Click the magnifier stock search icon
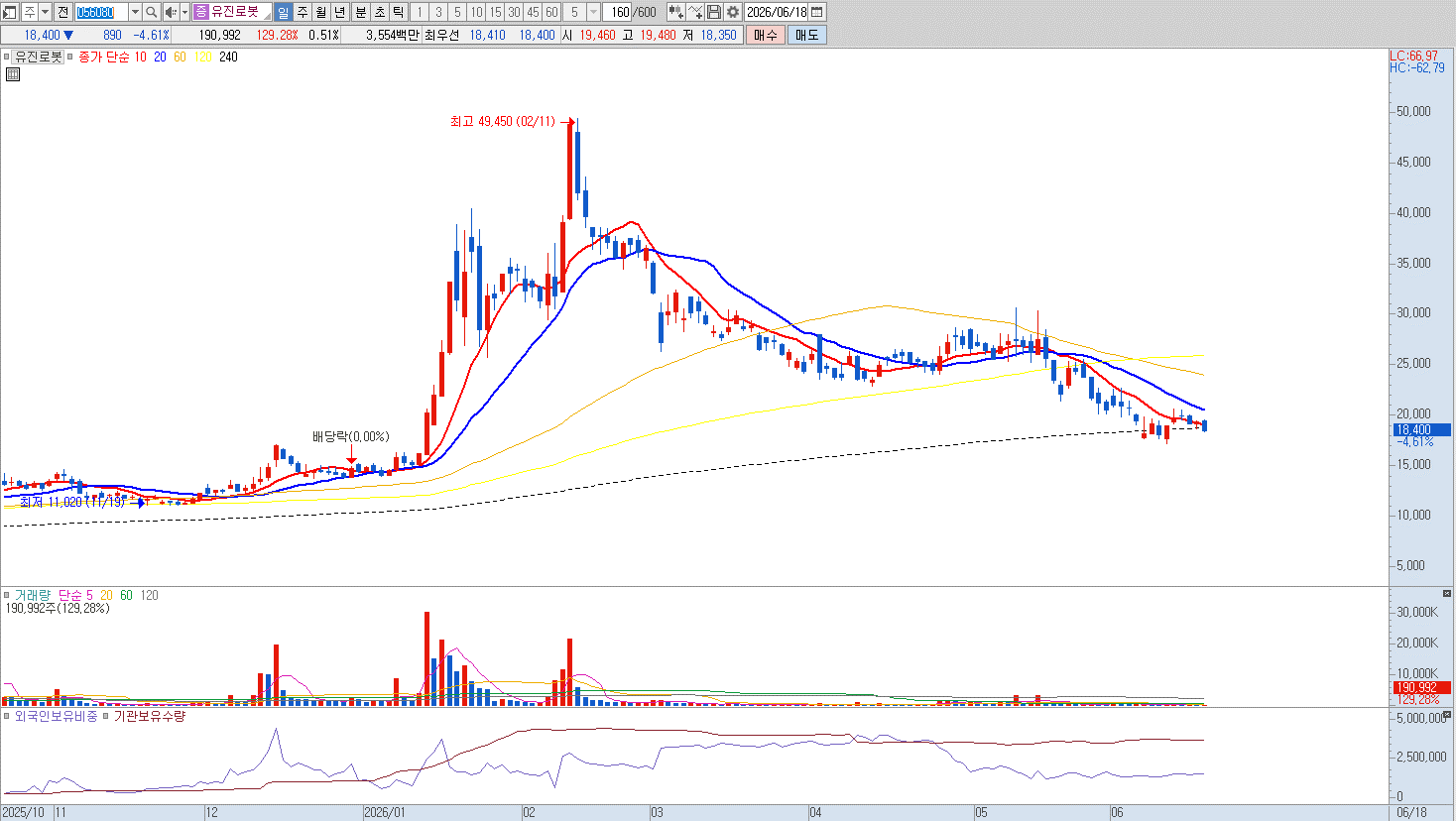The width and height of the screenshot is (1456, 821). tap(152, 12)
